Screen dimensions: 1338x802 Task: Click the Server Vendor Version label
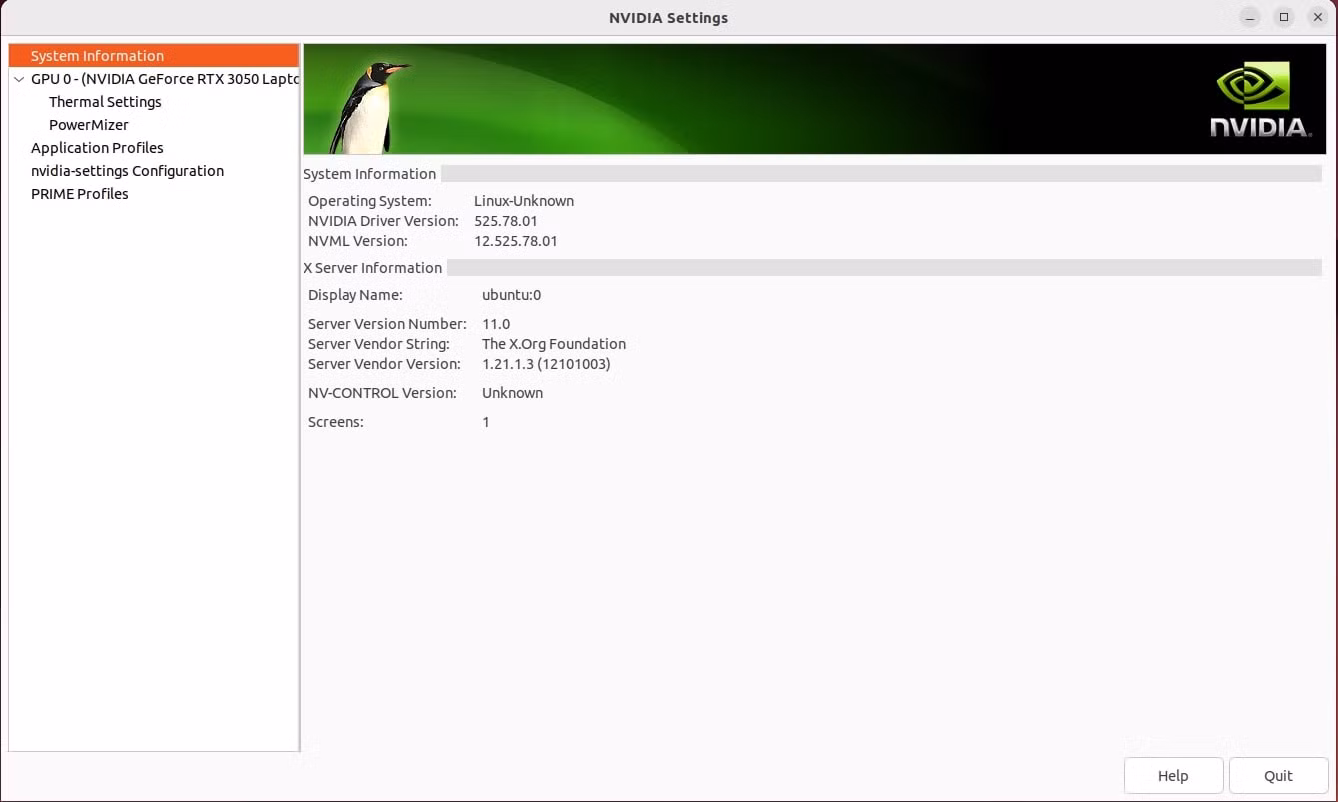click(x=384, y=364)
